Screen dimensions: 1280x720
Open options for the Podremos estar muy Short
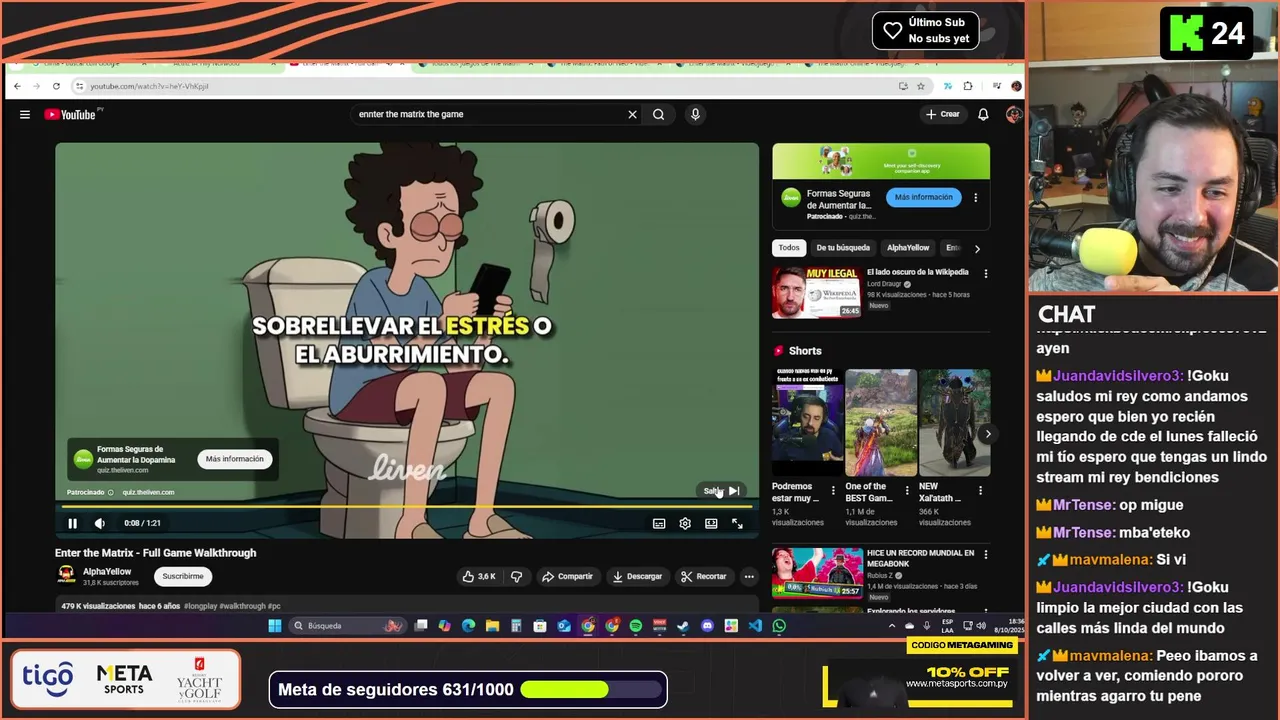pyautogui.click(x=834, y=491)
